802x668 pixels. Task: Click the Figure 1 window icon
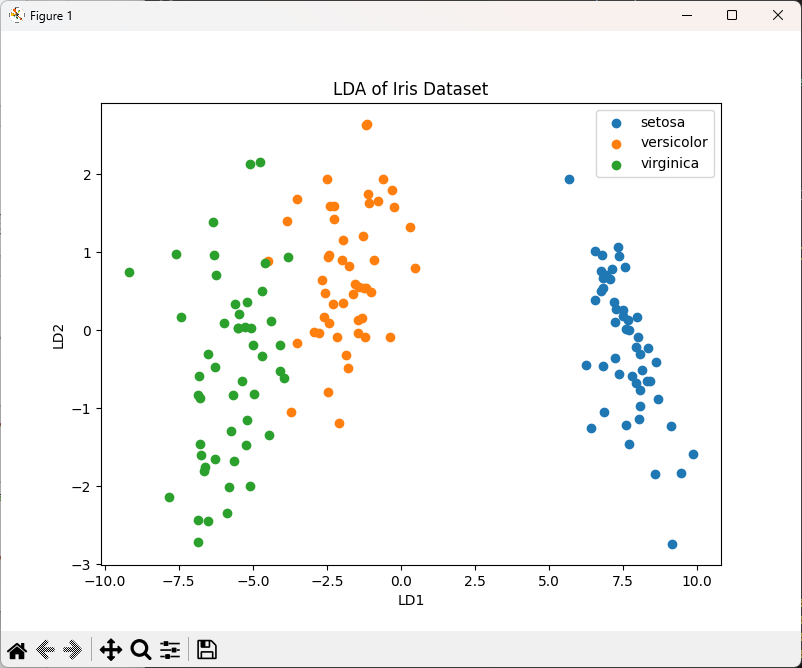point(17,16)
